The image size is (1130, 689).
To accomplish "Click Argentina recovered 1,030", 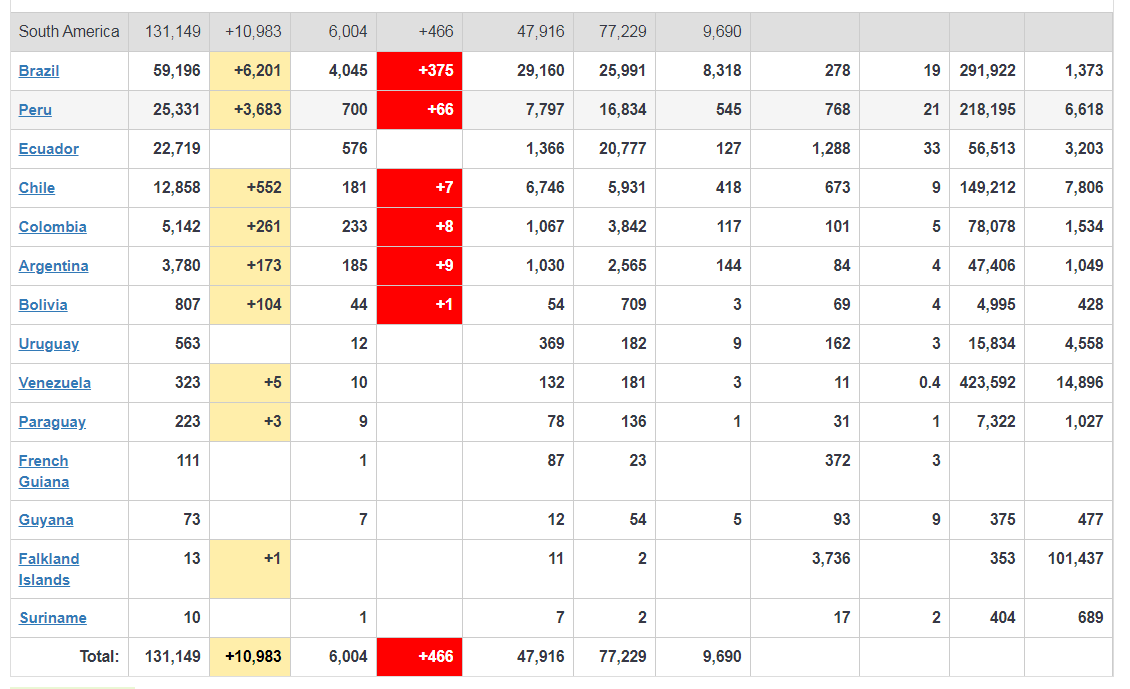I will (x=546, y=265).
